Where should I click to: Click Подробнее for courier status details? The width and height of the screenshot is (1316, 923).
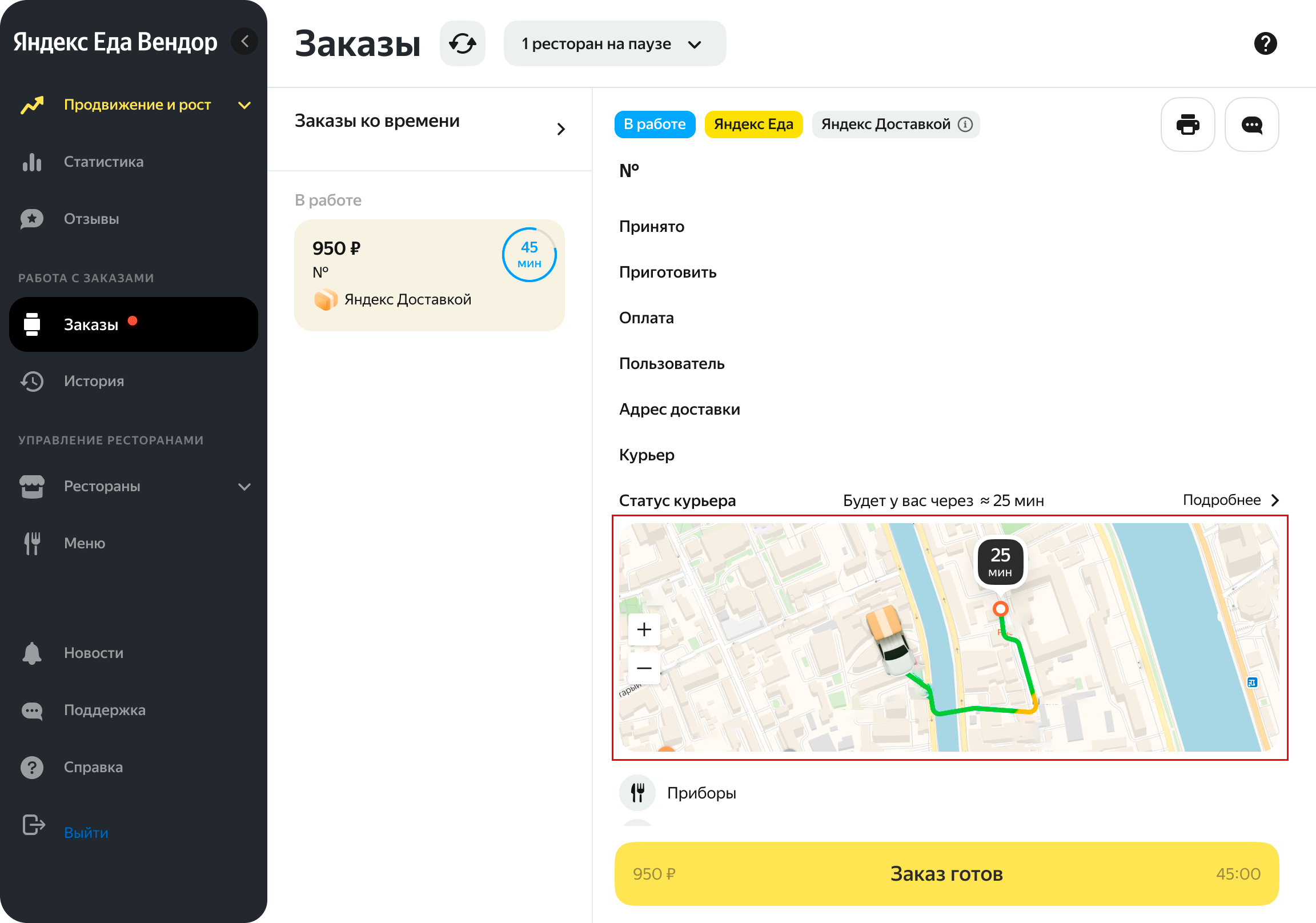coord(1230,500)
